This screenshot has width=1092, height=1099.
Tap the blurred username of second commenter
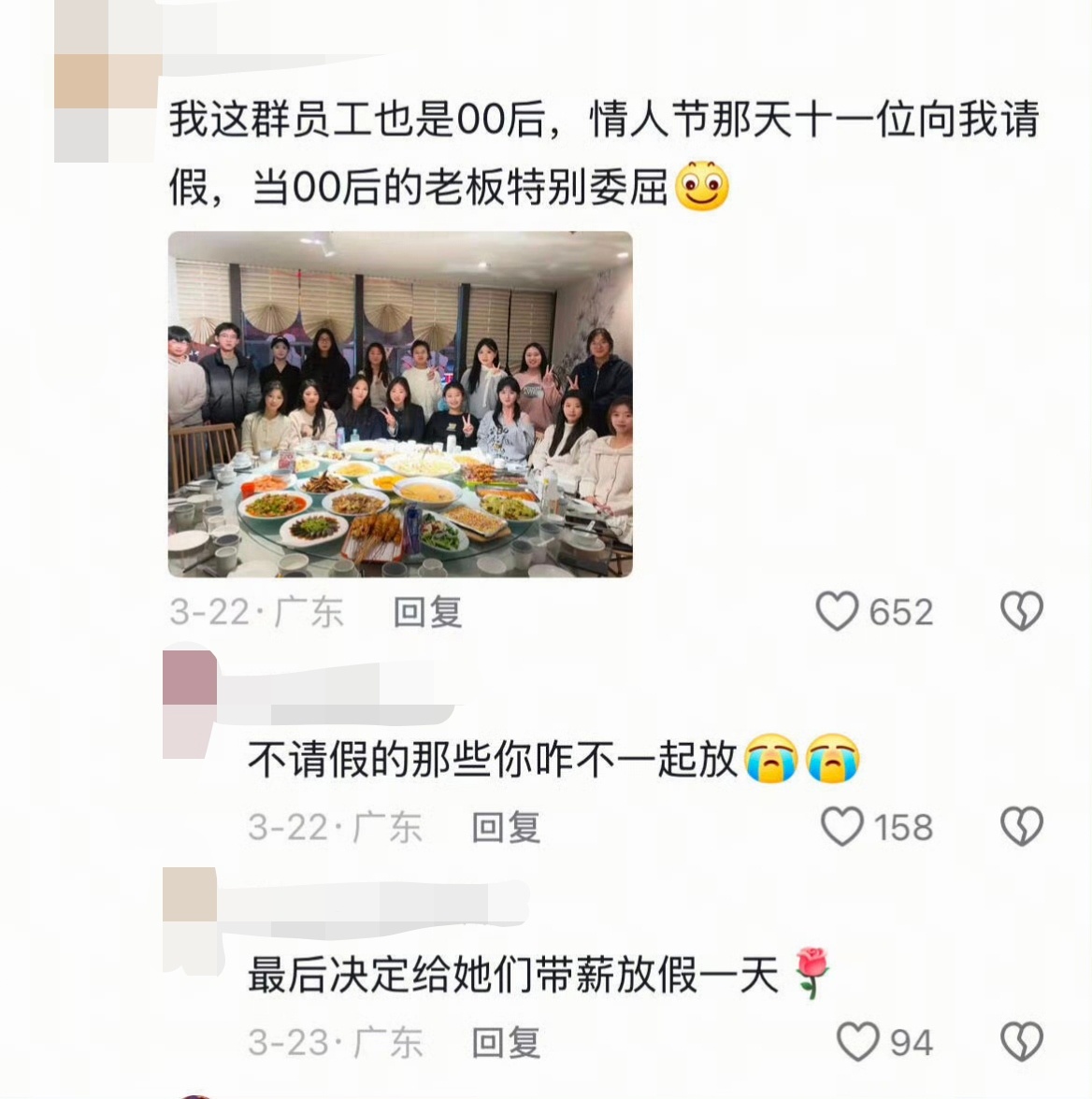tap(337, 693)
